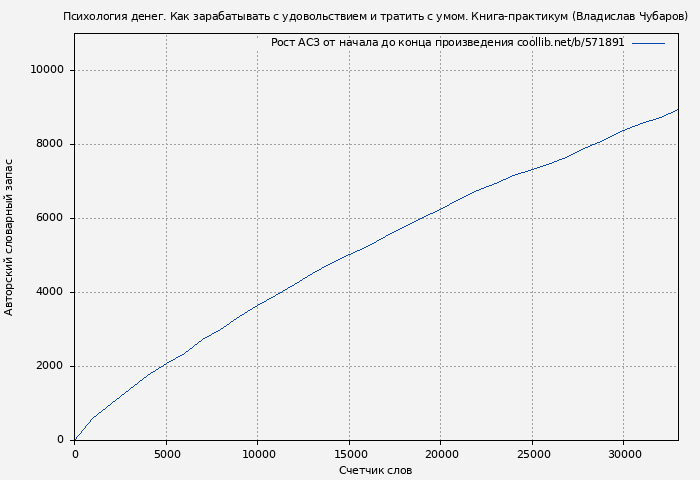Click the 30000 tick on the x-axis
Viewport: 700px width, 480px height.
(623, 453)
